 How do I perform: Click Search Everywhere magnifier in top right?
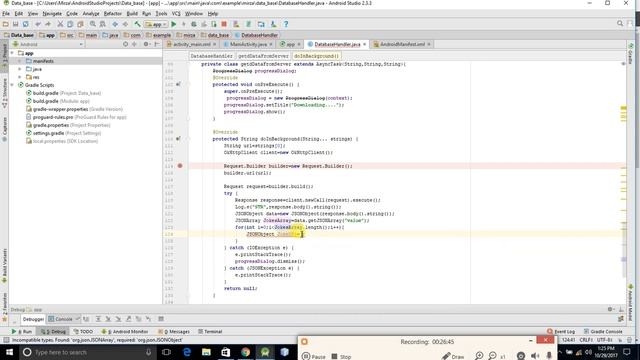[620, 24]
